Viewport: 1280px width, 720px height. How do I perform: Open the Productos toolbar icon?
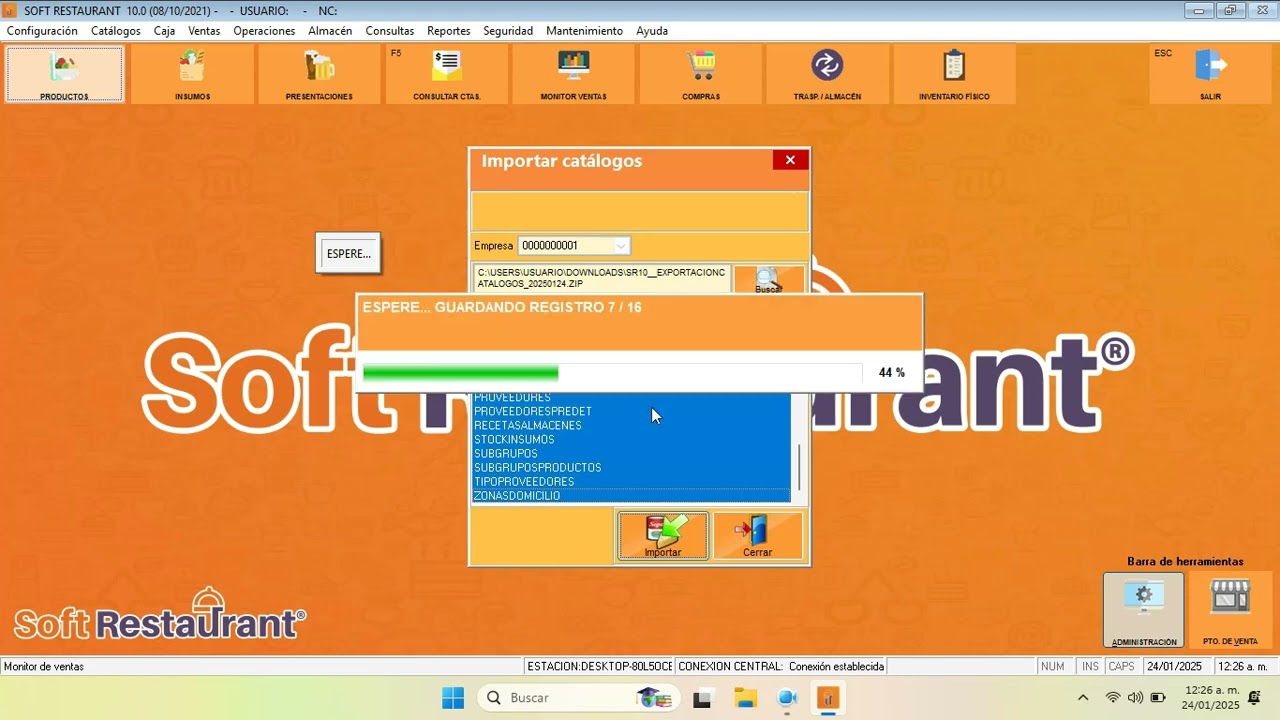coord(65,74)
